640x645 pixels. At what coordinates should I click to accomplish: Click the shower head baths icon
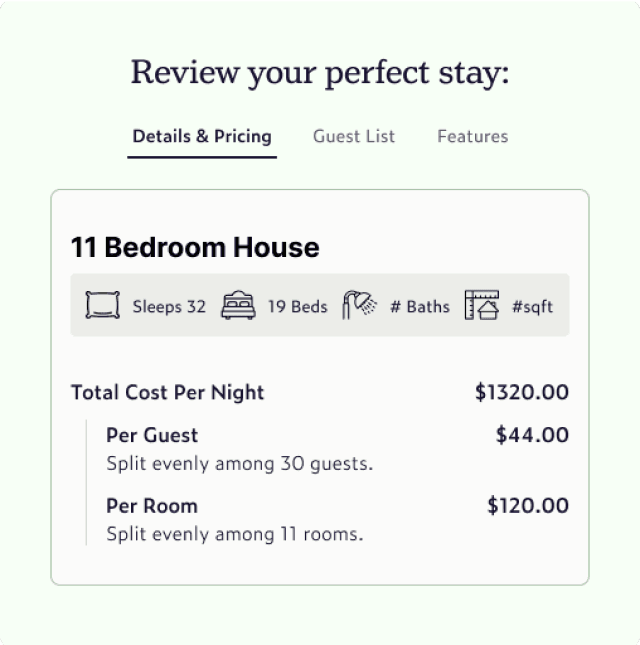pos(359,305)
